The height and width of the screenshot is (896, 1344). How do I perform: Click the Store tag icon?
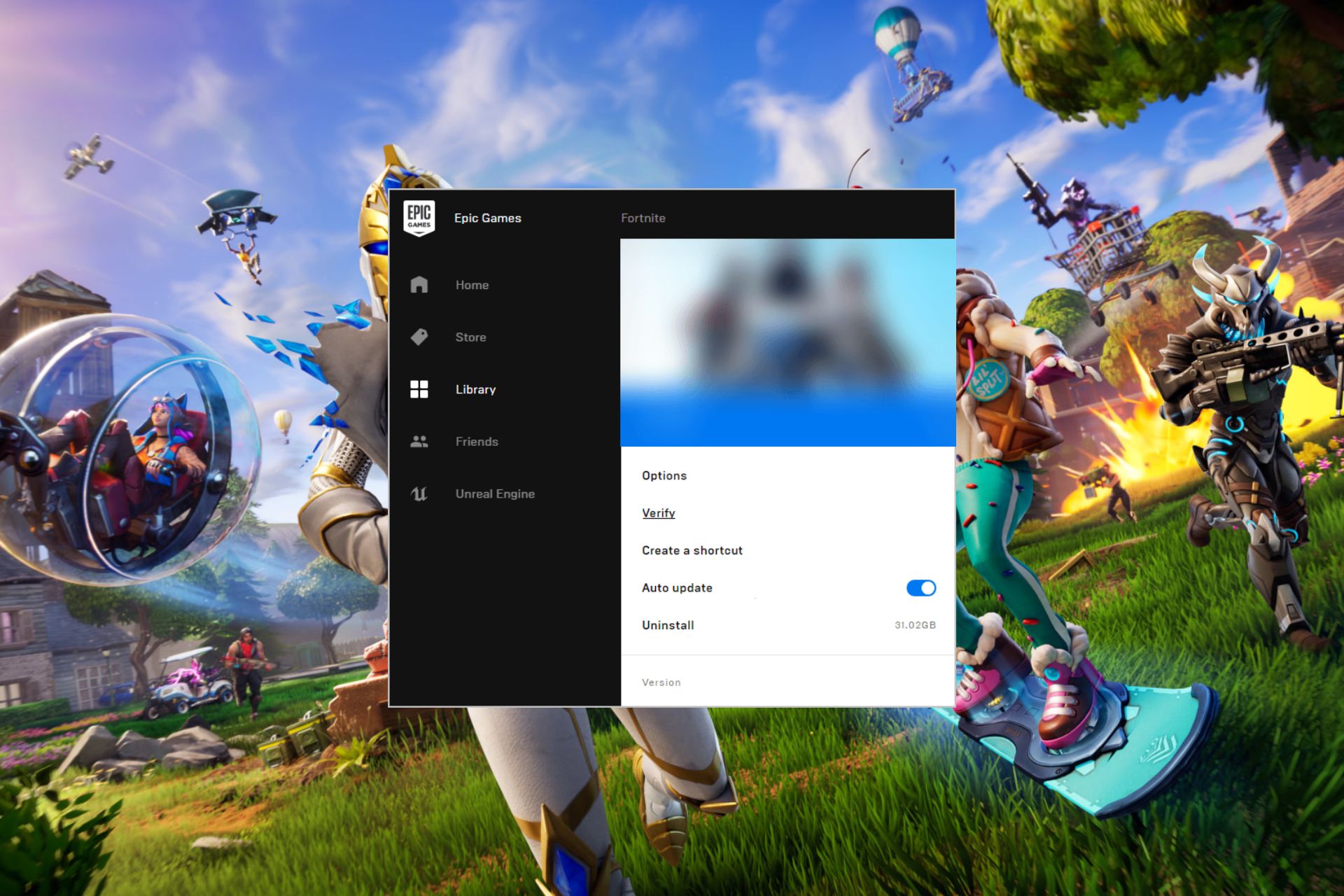click(x=419, y=337)
